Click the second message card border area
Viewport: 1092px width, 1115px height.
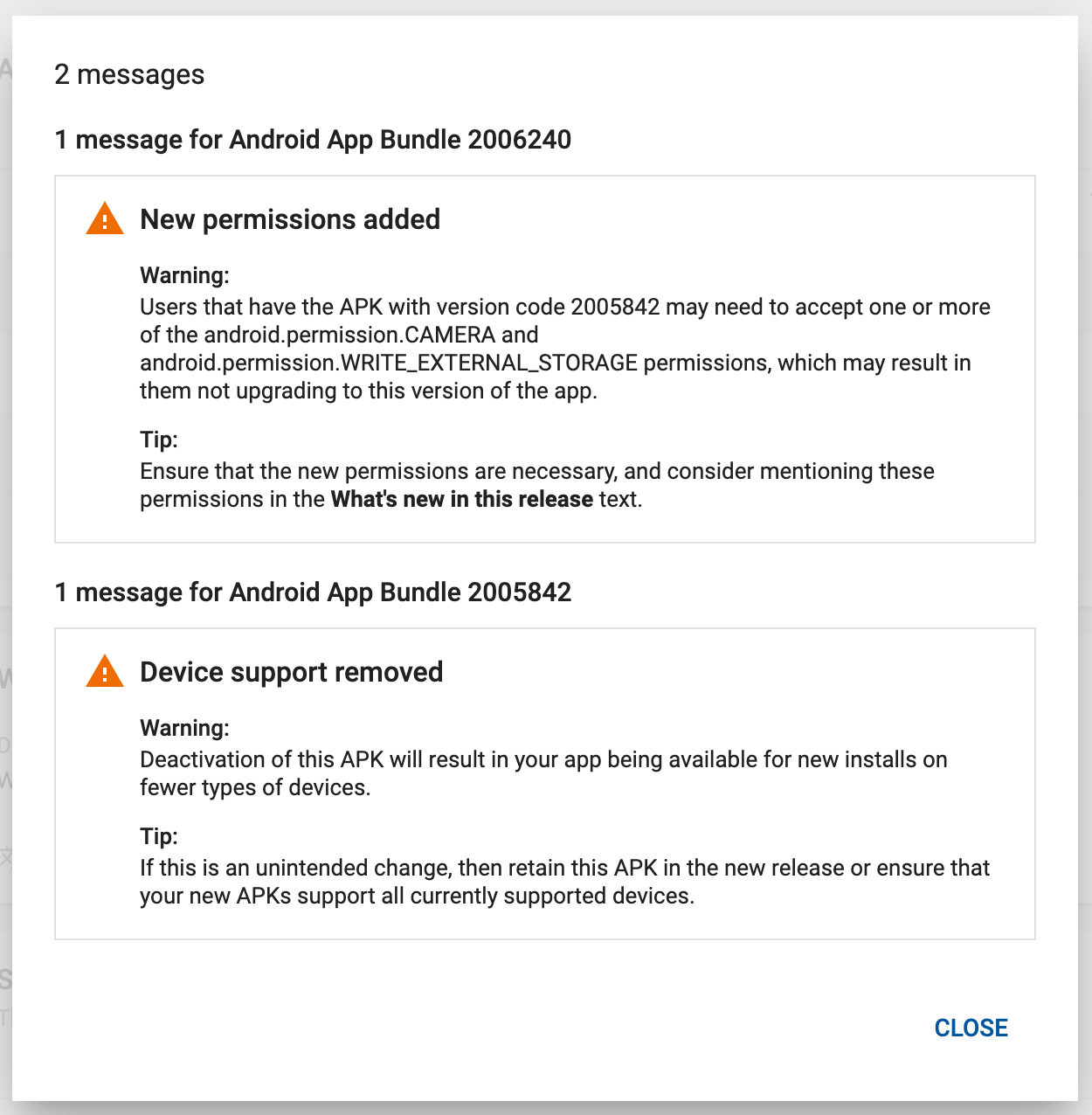[544, 629]
